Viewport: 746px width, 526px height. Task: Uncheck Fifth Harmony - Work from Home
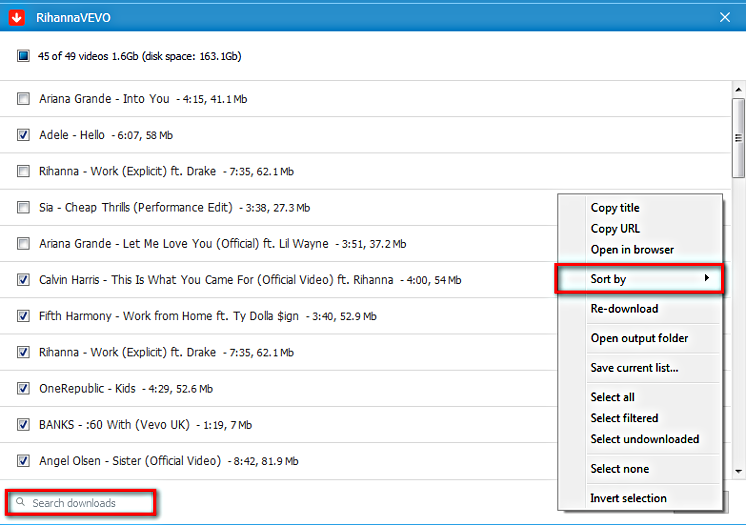pyautogui.click(x=23, y=316)
